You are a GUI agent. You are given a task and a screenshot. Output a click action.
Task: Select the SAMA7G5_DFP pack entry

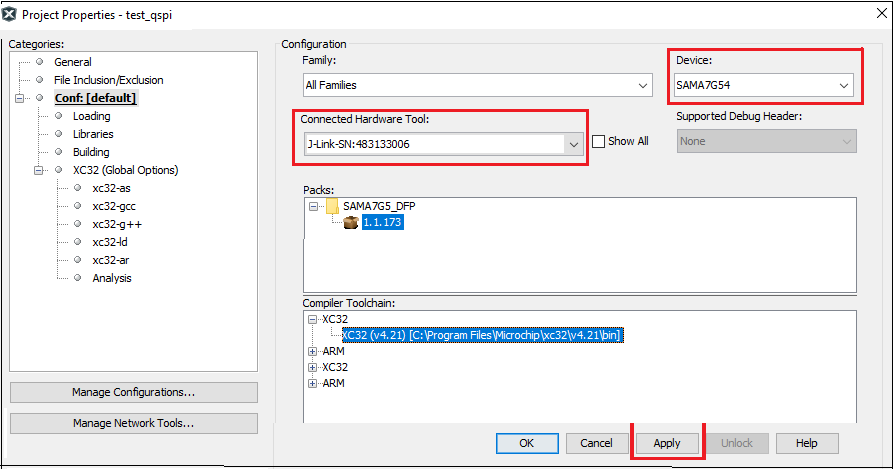pyautogui.click(x=379, y=206)
